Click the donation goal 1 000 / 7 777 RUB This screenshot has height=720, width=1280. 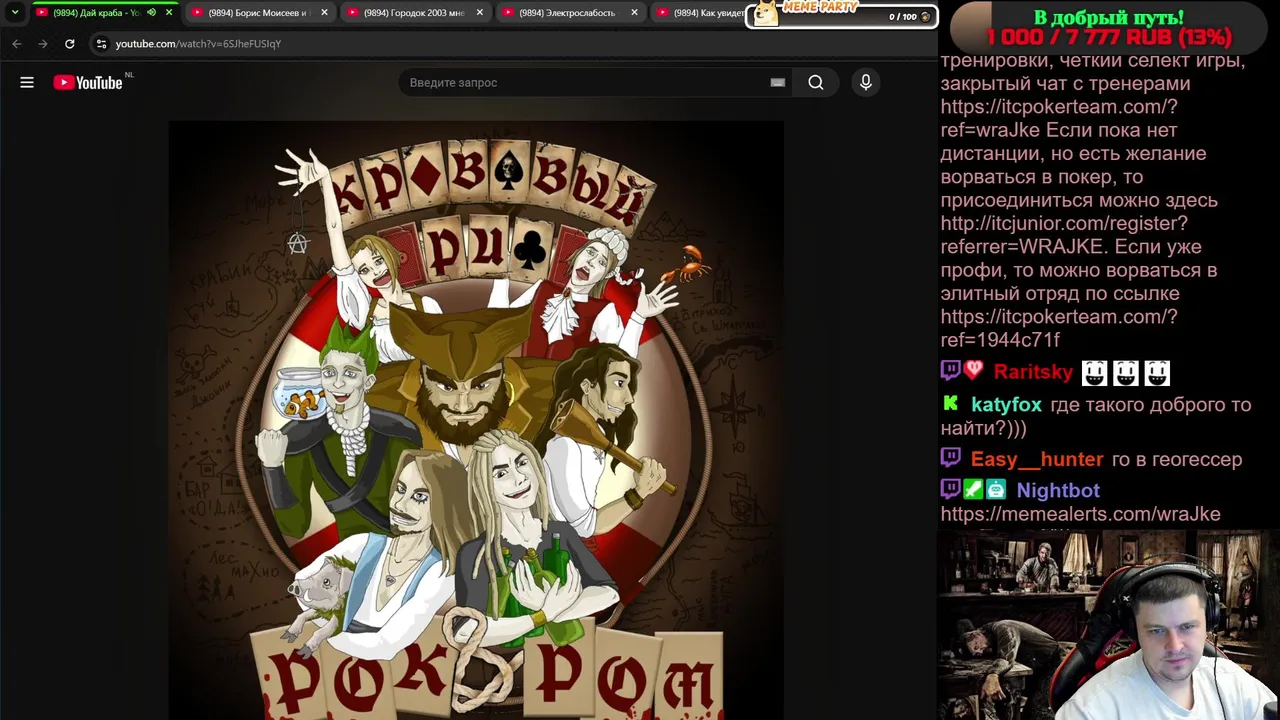[x=1109, y=37]
